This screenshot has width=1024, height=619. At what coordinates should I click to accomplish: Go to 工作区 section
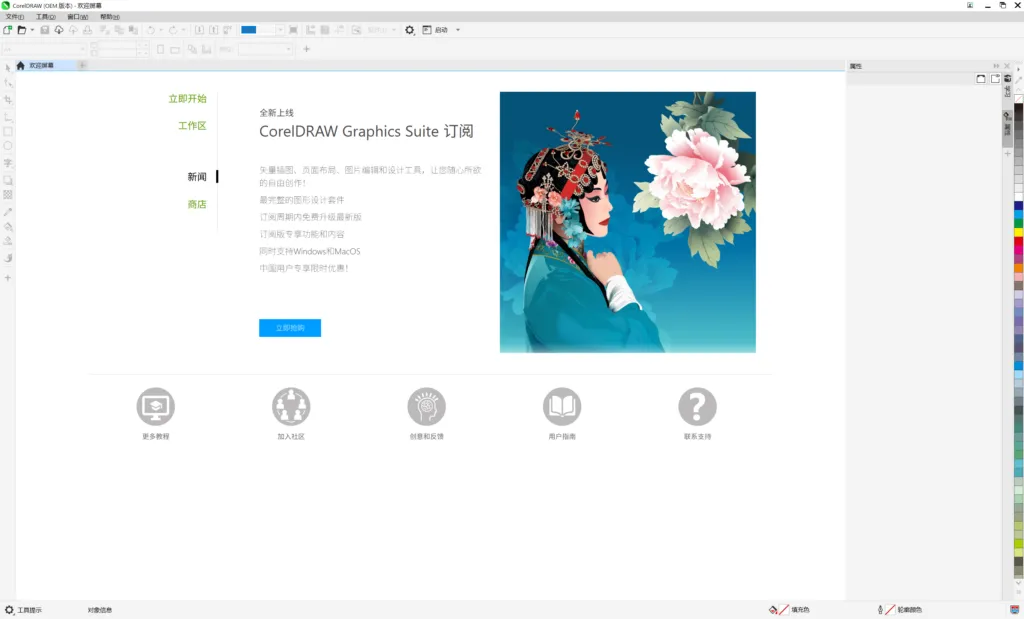pyautogui.click(x=192, y=125)
